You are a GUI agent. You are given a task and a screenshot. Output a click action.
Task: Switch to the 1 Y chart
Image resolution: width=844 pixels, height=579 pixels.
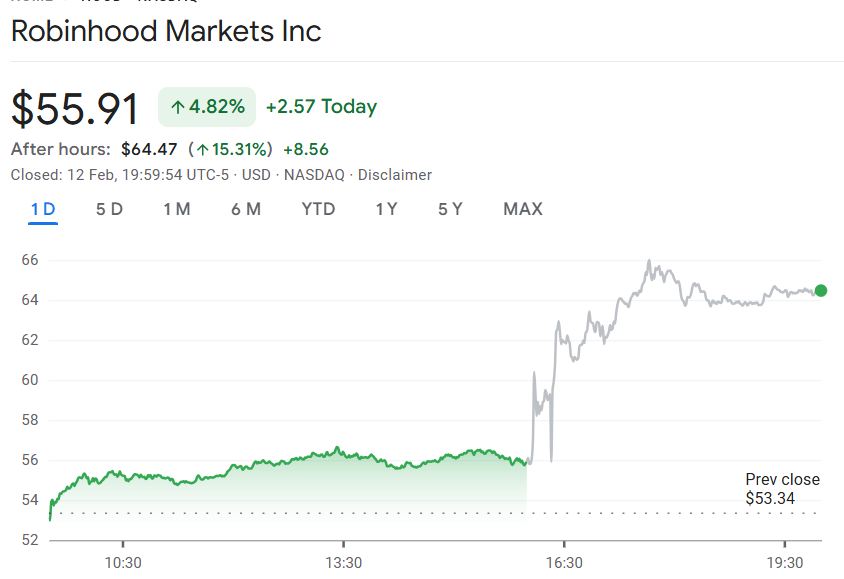(x=386, y=209)
